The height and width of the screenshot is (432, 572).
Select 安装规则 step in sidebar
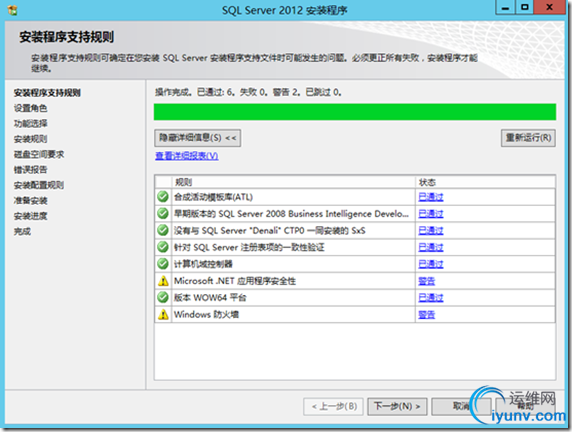(x=30, y=139)
